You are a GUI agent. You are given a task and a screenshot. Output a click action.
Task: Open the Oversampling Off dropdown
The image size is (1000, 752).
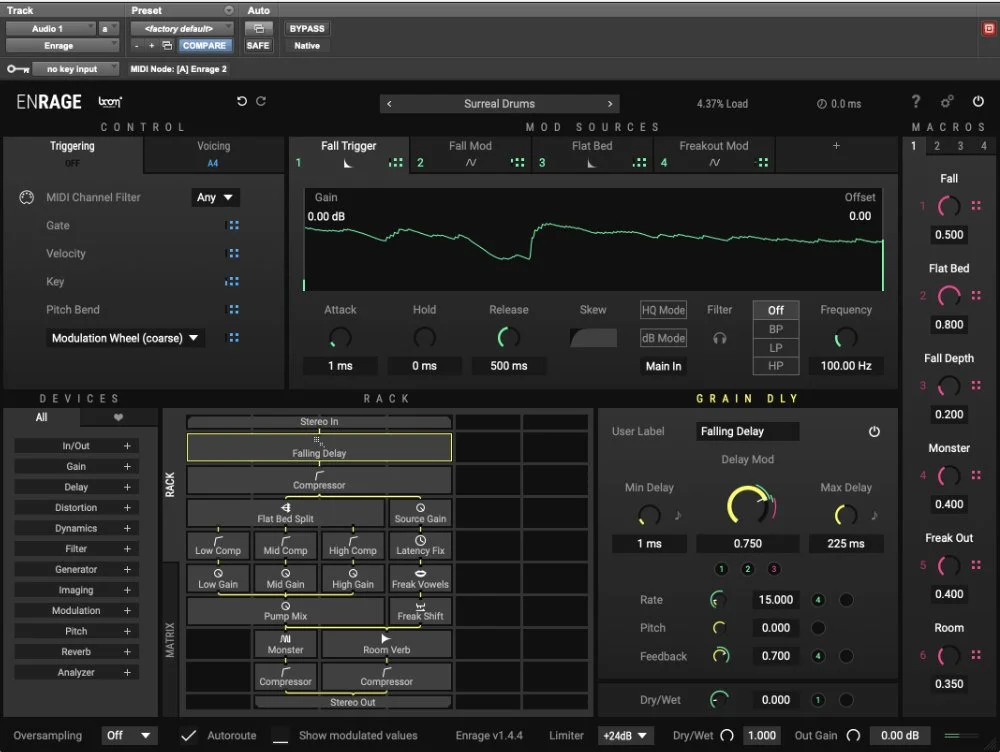129,735
